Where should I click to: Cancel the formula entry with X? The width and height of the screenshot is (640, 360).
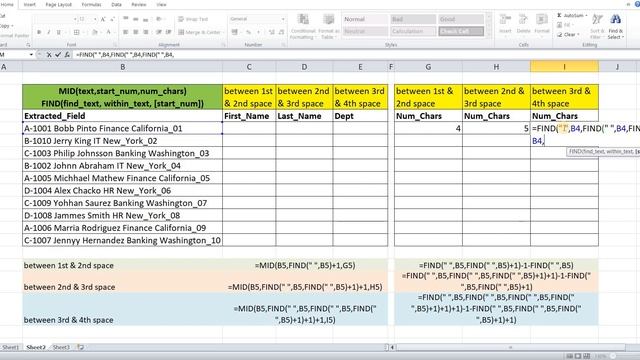(49, 54)
